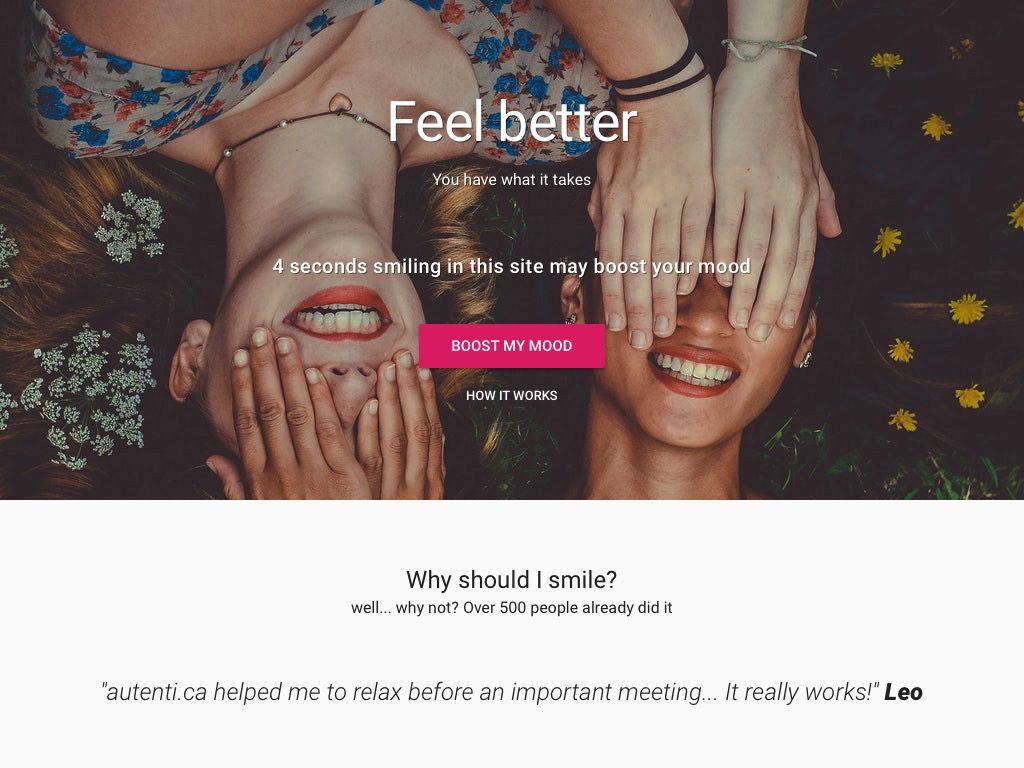This screenshot has height=768, width=1024.
Task: Click the green string bracelet
Action: (x=767, y=48)
